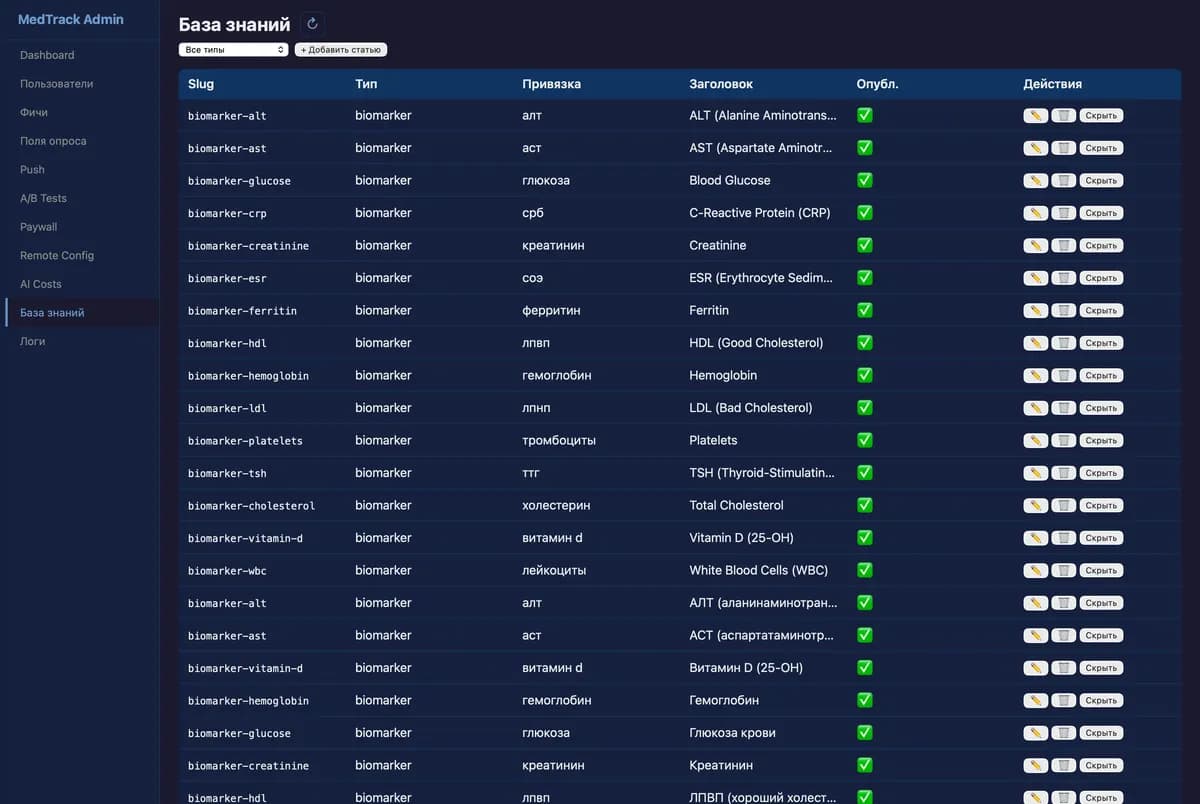Image resolution: width=1200 pixels, height=804 pixels.
Task: Click the biomarker-ferritin slug cell
Action: (242, 311)
